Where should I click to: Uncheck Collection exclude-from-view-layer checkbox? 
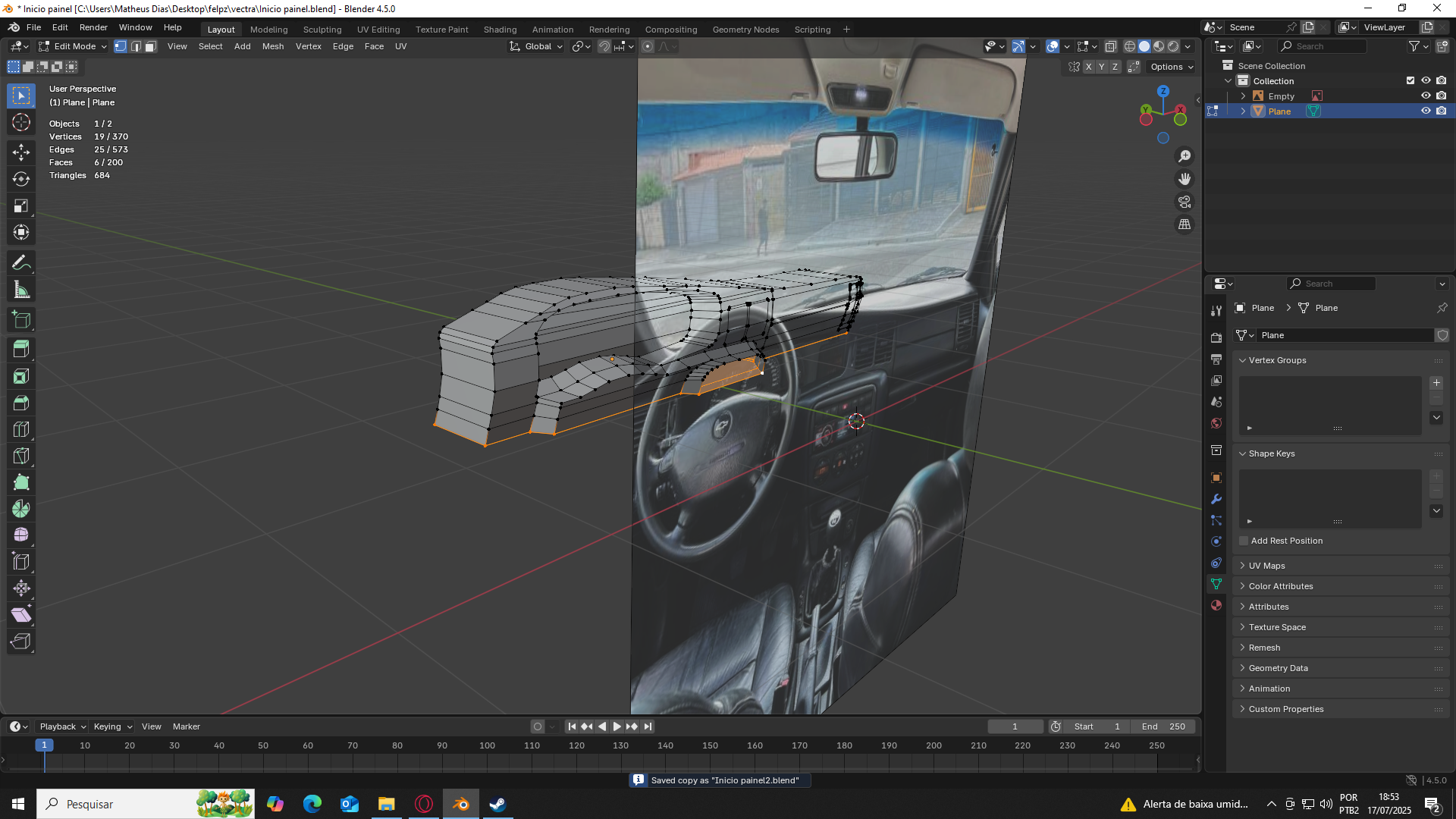(x=1410, y=81)
